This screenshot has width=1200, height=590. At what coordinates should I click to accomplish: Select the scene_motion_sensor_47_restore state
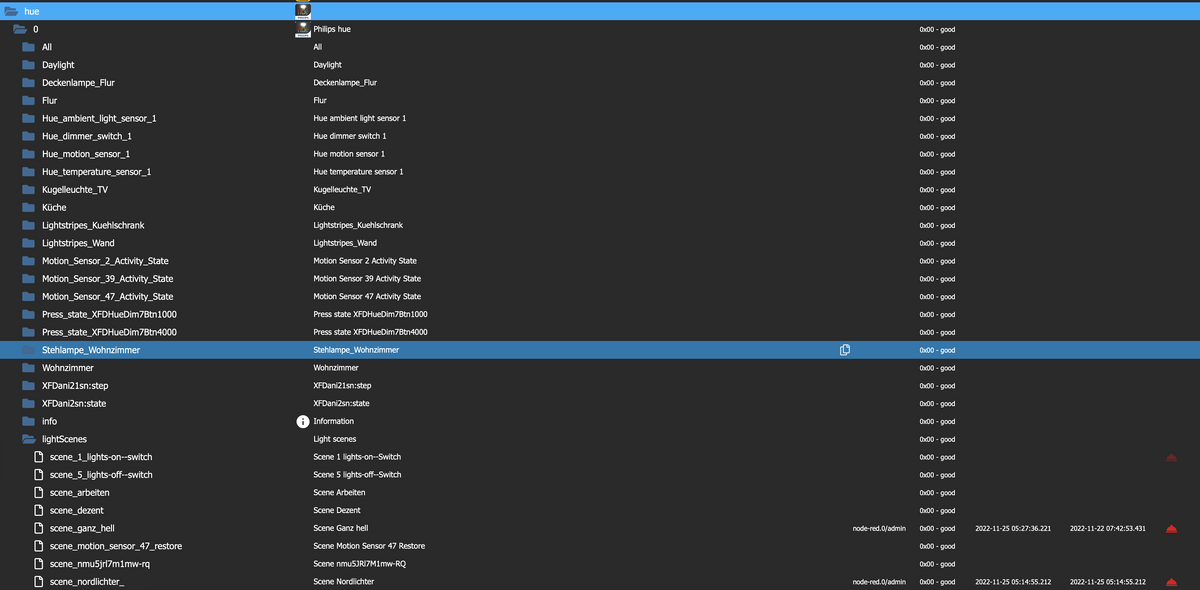tap(115, 546)
